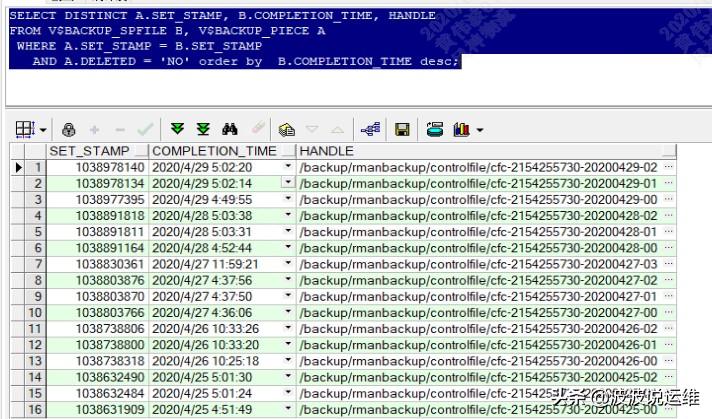Click the grayed down triangle next-record icon

[312, 129]
